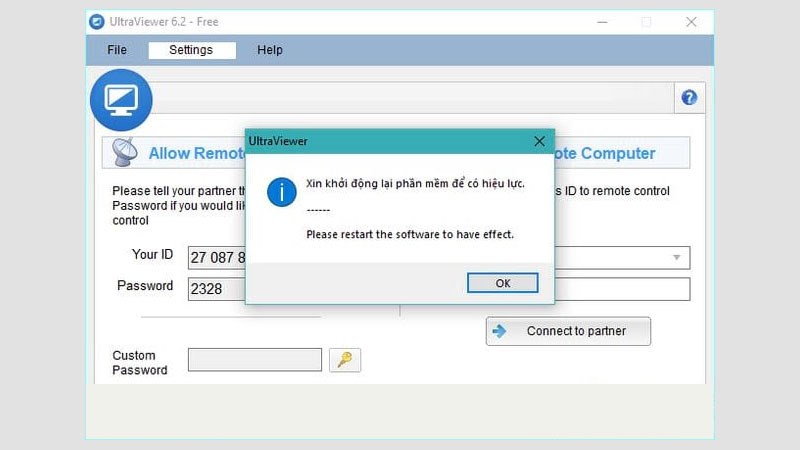Click the Your ID field
Image resolution: width=800 pixels, height=450 pixels.
click(x=216, y=258)
